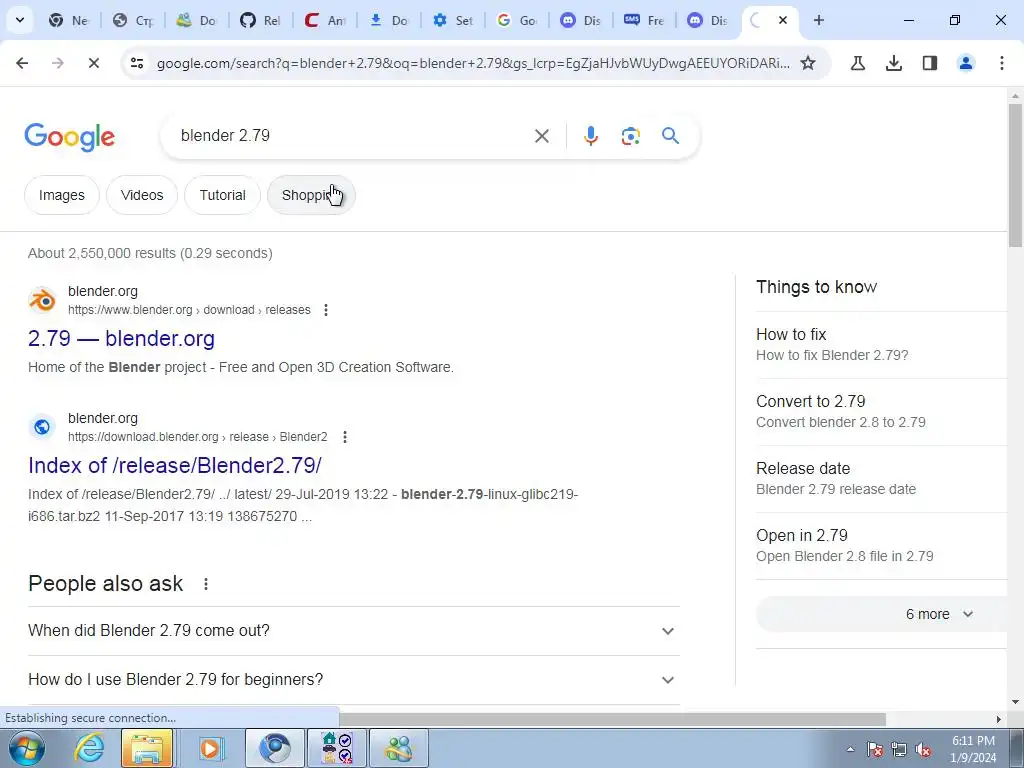
Task: Launch Internet Explorer from taskbar
Action: pos(88,748)
